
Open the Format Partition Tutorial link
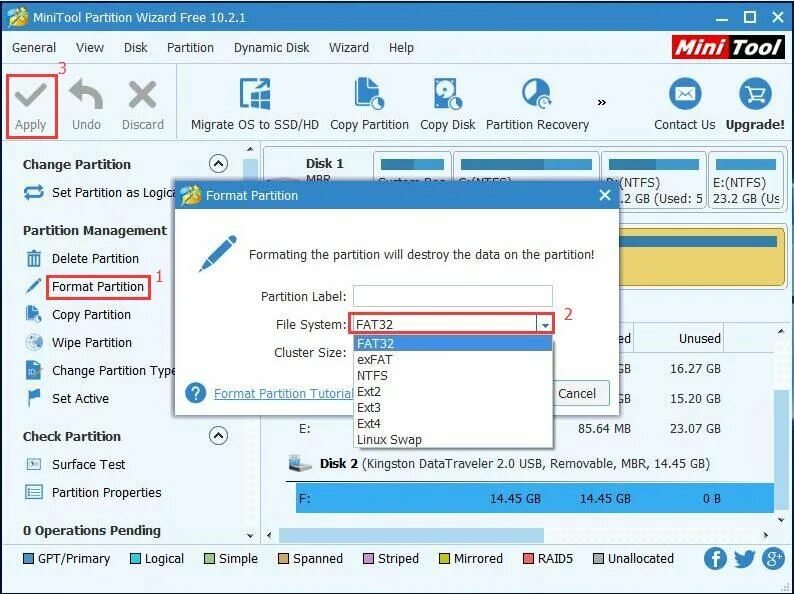[x=284, y=393]
